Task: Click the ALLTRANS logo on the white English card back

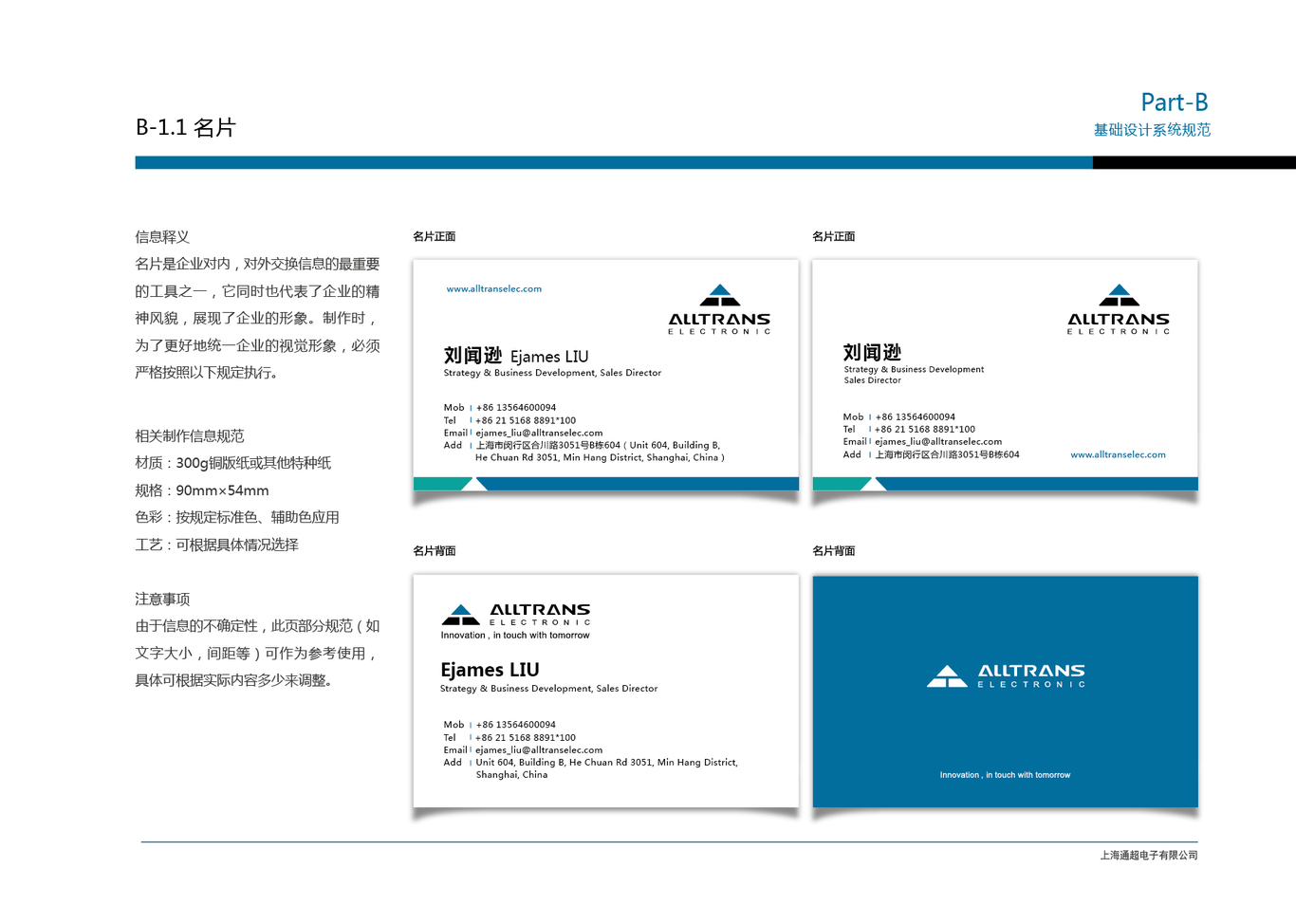Action: tap(516, 615)
